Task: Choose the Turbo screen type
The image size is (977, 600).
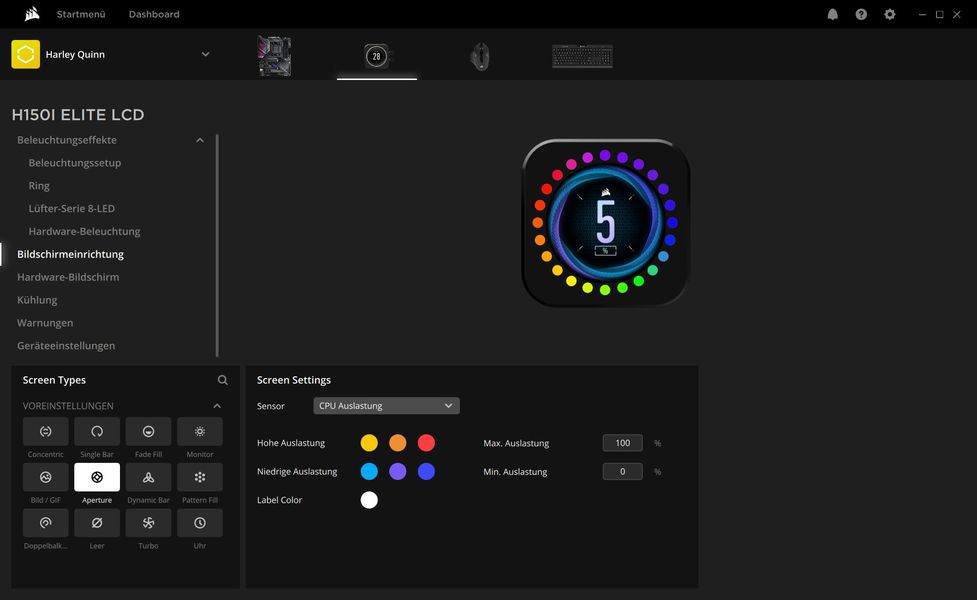Action: point(148,523)
